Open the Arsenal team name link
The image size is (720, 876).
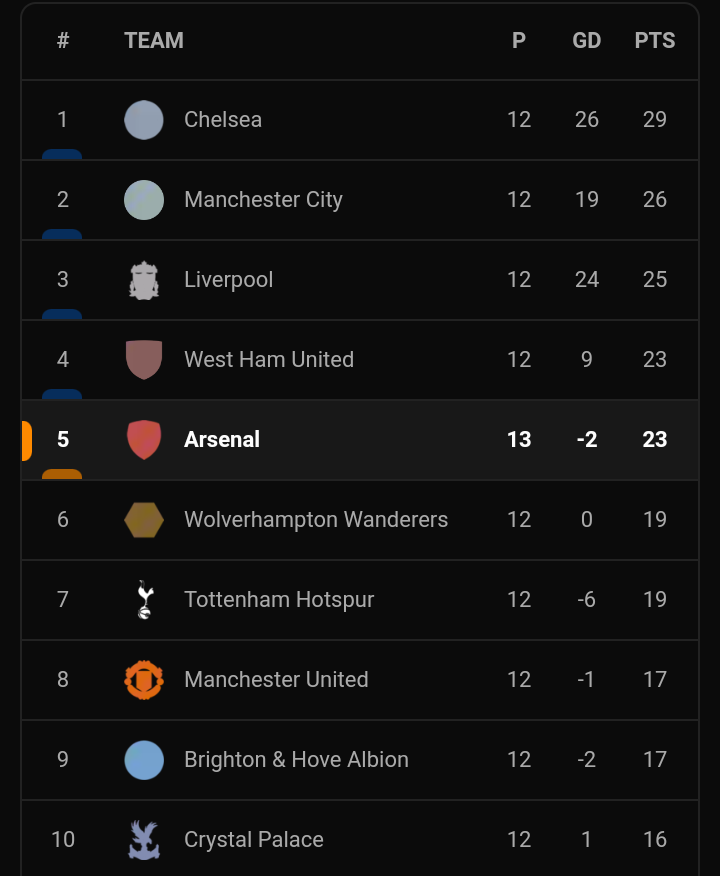point(222,440)
